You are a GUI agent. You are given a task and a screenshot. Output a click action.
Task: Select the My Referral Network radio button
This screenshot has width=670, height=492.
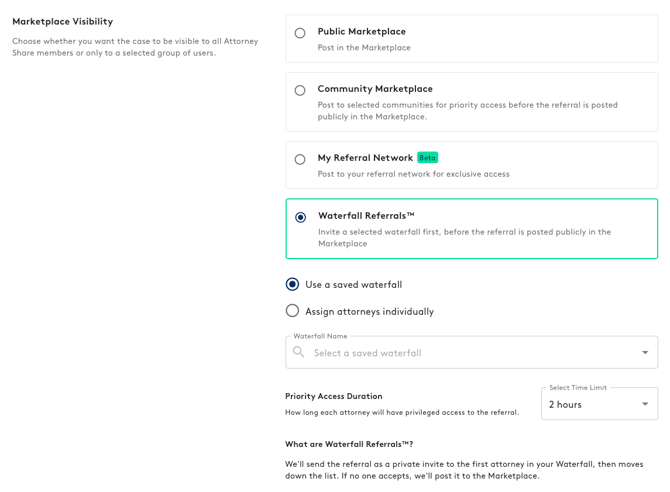click(x=300, y=159)
